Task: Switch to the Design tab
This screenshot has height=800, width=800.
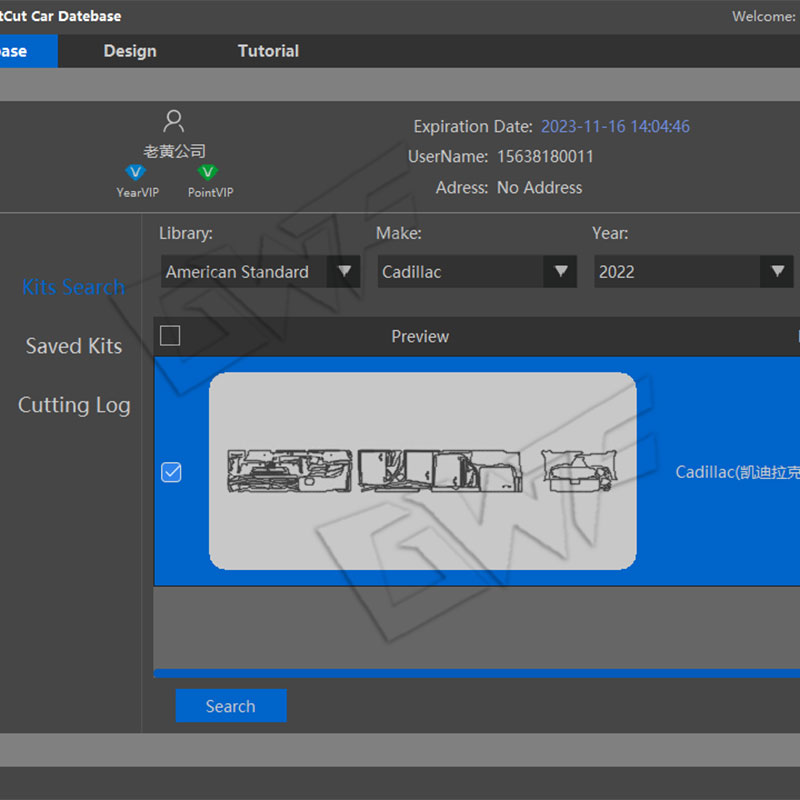Action: pyautogui.click(x=130, y=51)
